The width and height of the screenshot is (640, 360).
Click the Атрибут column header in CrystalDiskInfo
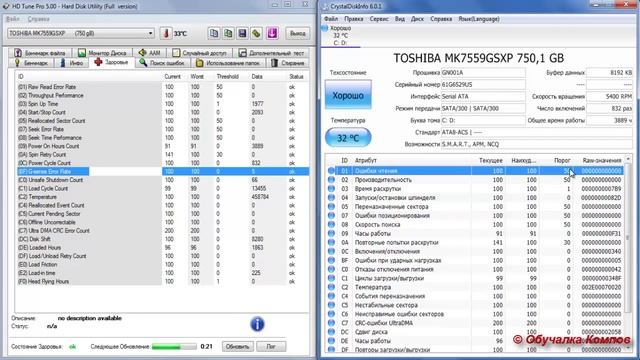366,160
